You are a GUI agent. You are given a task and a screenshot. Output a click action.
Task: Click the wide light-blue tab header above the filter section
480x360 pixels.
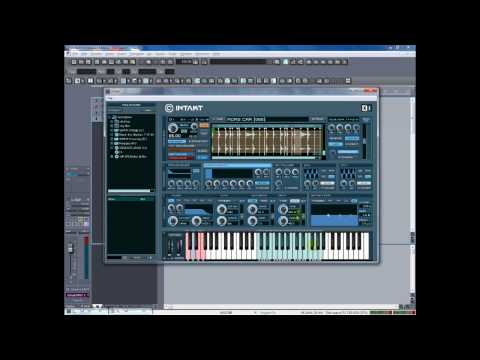click(238, 165)
